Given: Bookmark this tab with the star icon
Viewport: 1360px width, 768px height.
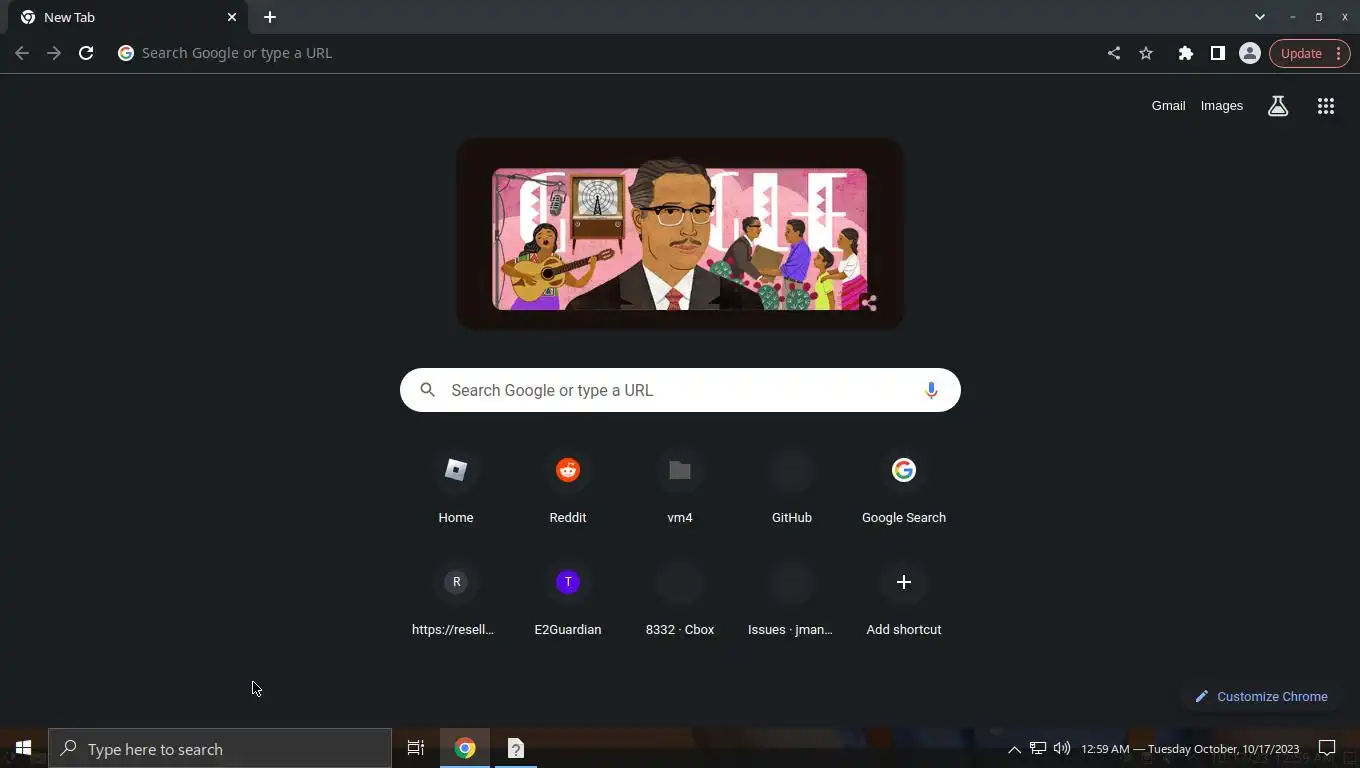Looking at the screenshot, I should pyautogui.click(x=1146, y=53).
